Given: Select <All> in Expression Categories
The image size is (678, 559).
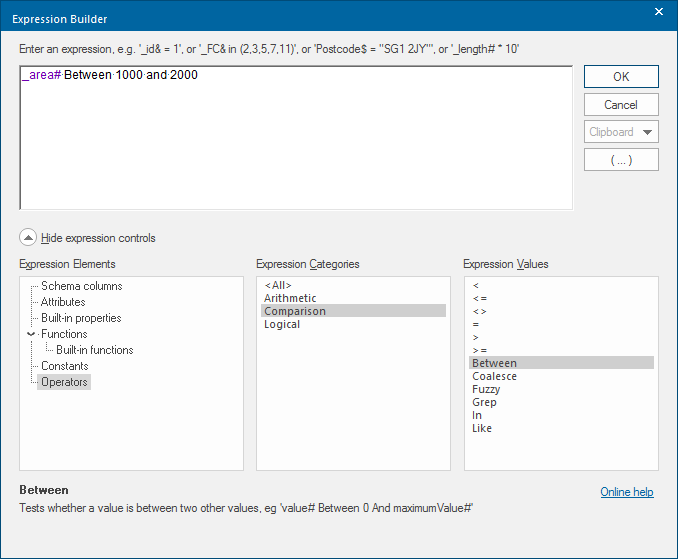Looking at the screenshot, I should (280, 285).
